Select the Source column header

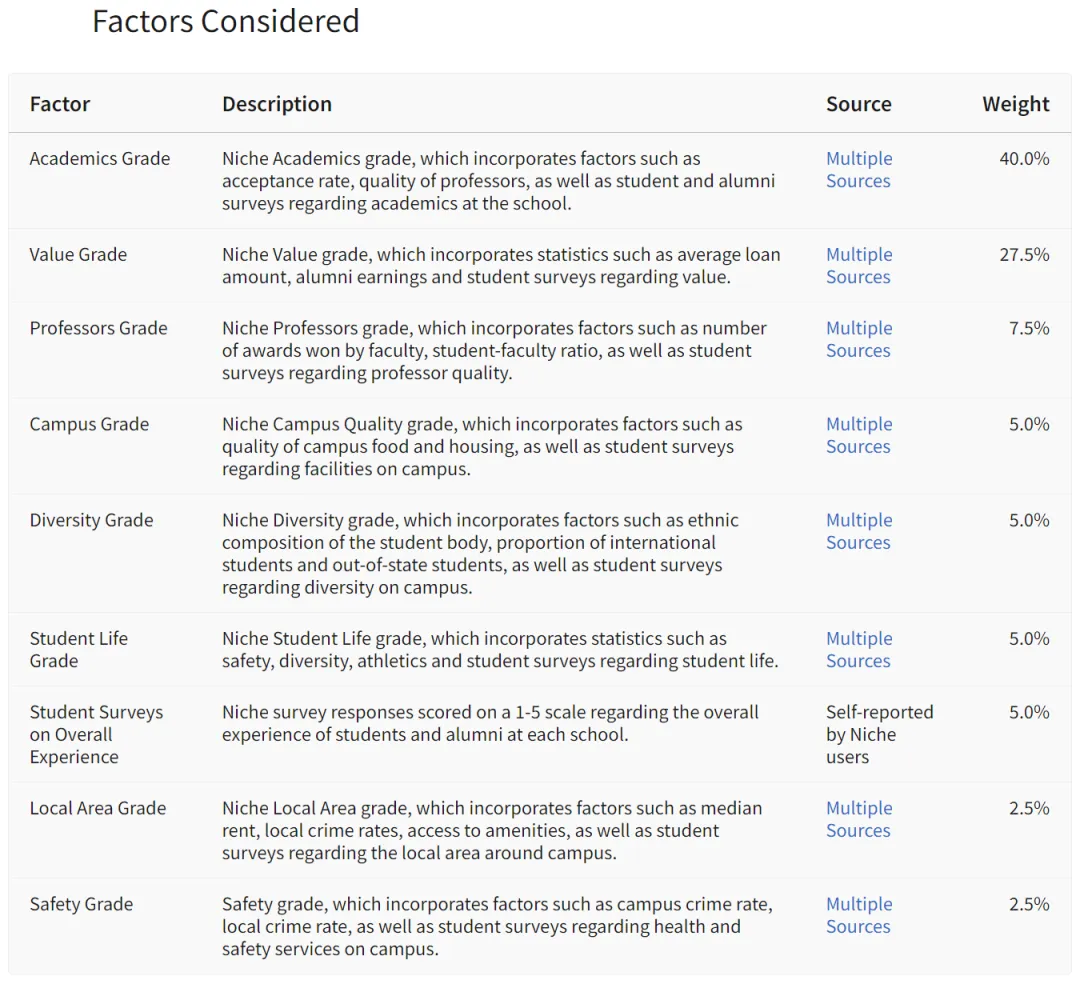tap(858, 104)
